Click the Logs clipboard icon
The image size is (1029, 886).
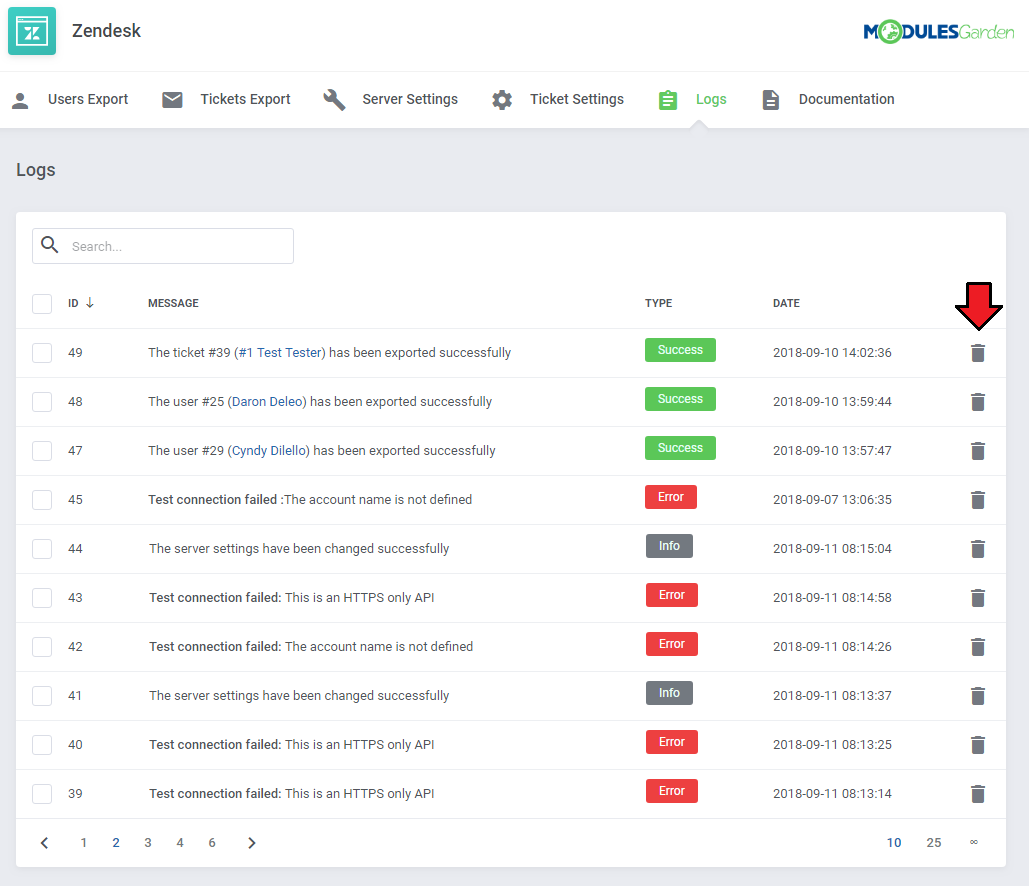click(667, 100)
